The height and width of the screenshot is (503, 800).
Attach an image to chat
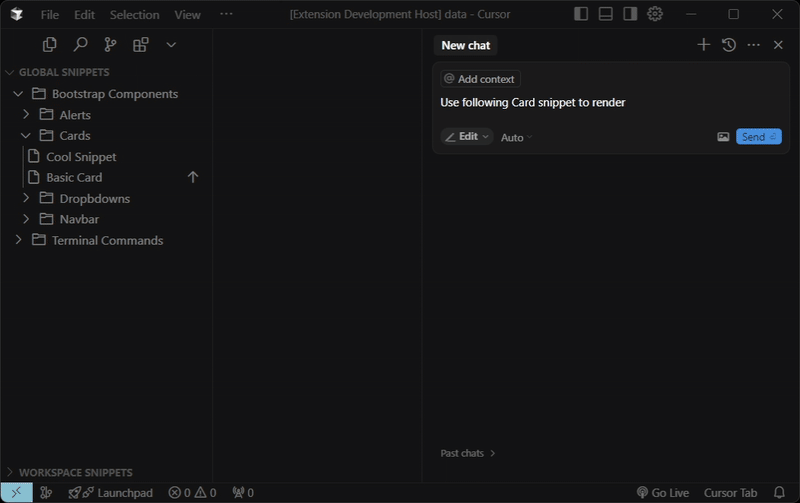[723, 137]
